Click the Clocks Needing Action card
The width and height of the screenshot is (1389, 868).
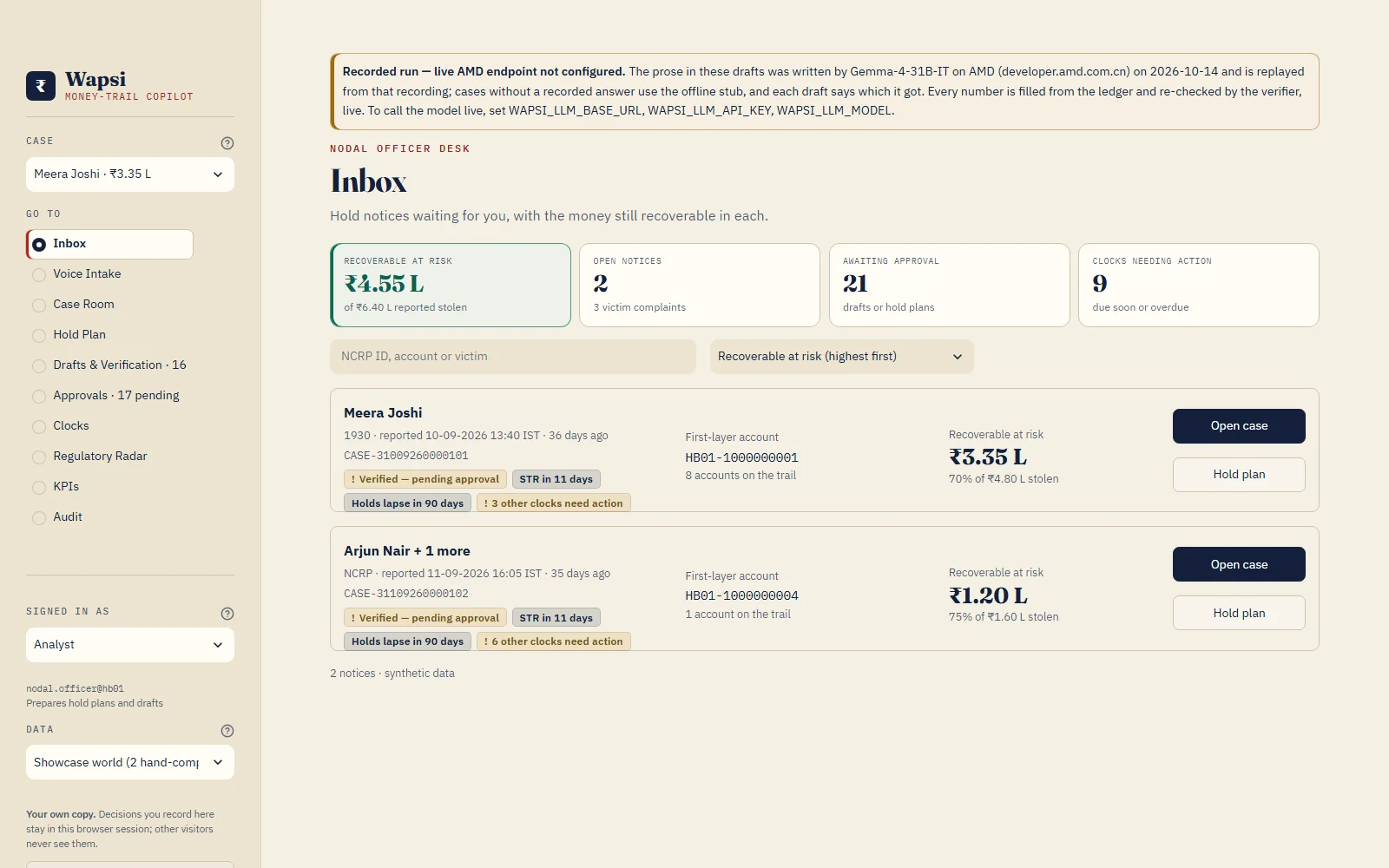click(1199, 285)
